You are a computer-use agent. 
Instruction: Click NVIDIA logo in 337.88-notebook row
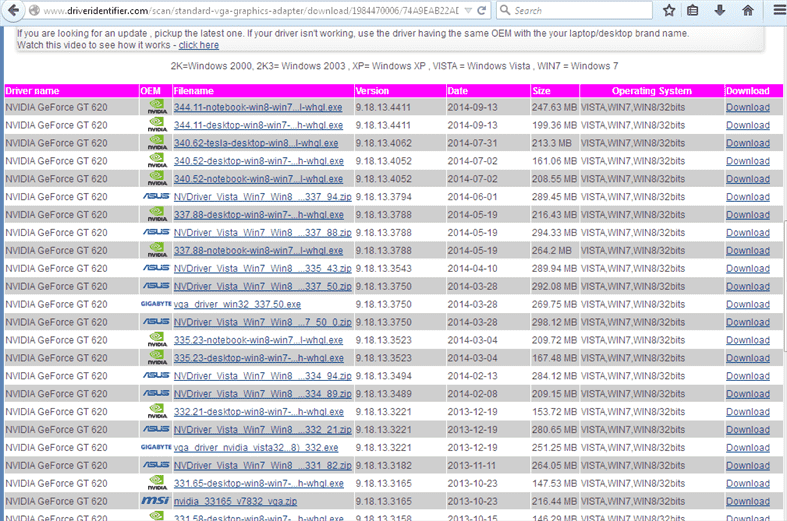click(157, 250)
